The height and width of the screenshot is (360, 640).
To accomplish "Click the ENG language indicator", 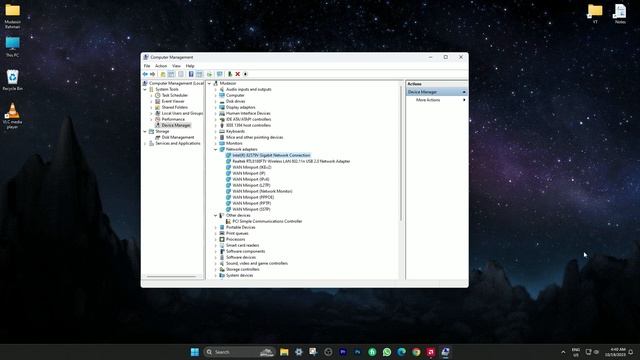I will [x=576, y=352].
